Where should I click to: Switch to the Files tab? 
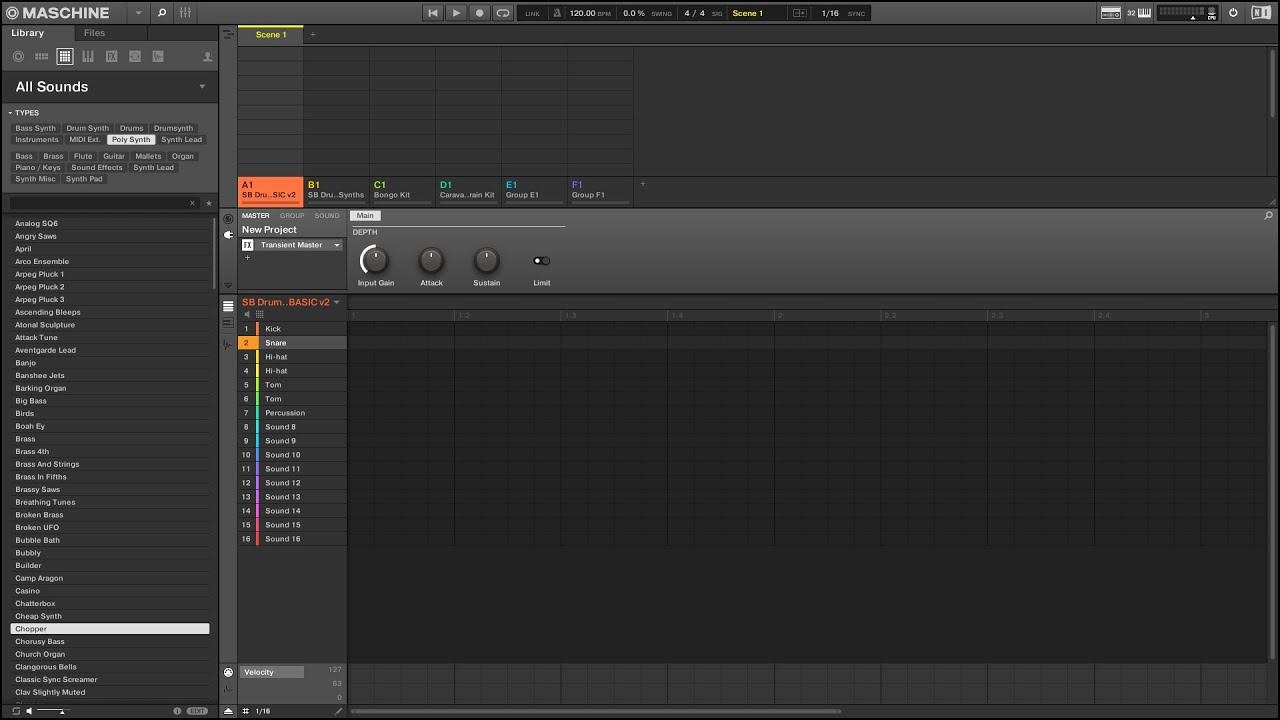tap(94, 33)
